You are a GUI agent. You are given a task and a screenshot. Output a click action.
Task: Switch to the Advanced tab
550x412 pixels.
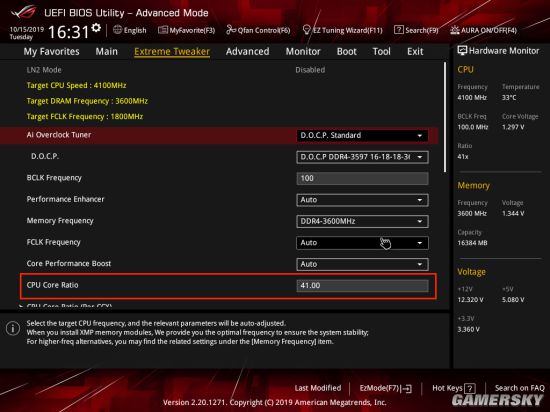[x=248, y=52]
